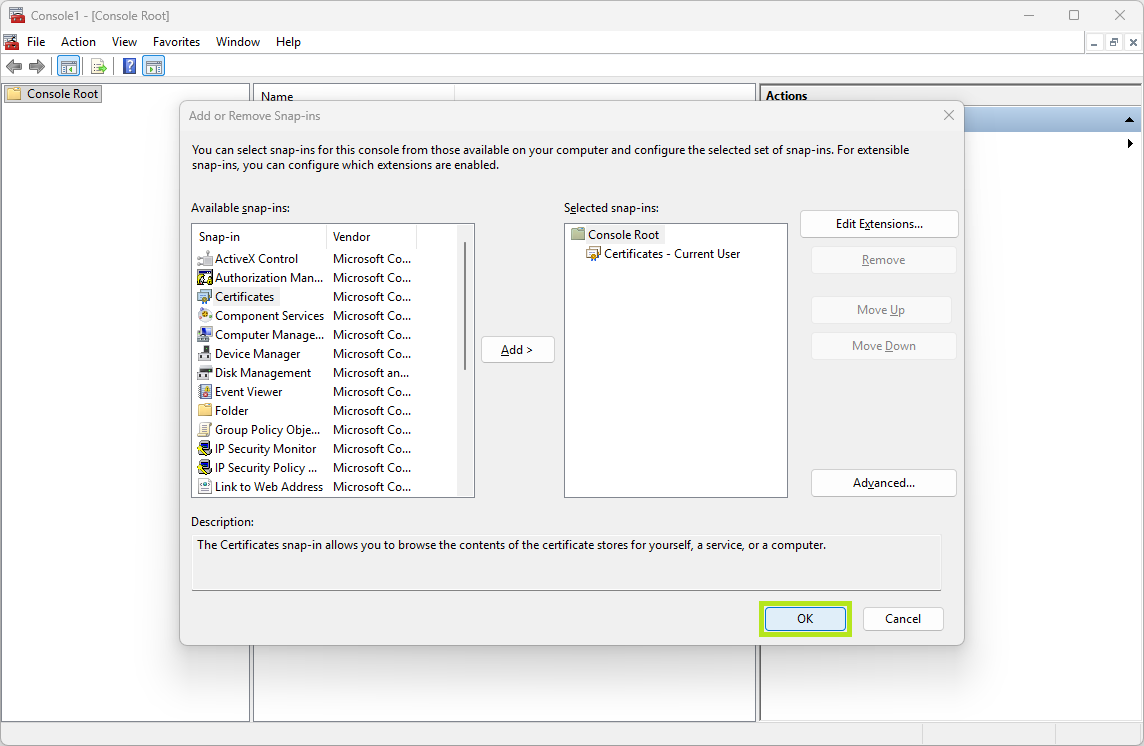Image resolution: width=1144 pixels, height=746 pixels.
Task: Open the Action menu
Action: pyautogui.click(x=78, y=42)
